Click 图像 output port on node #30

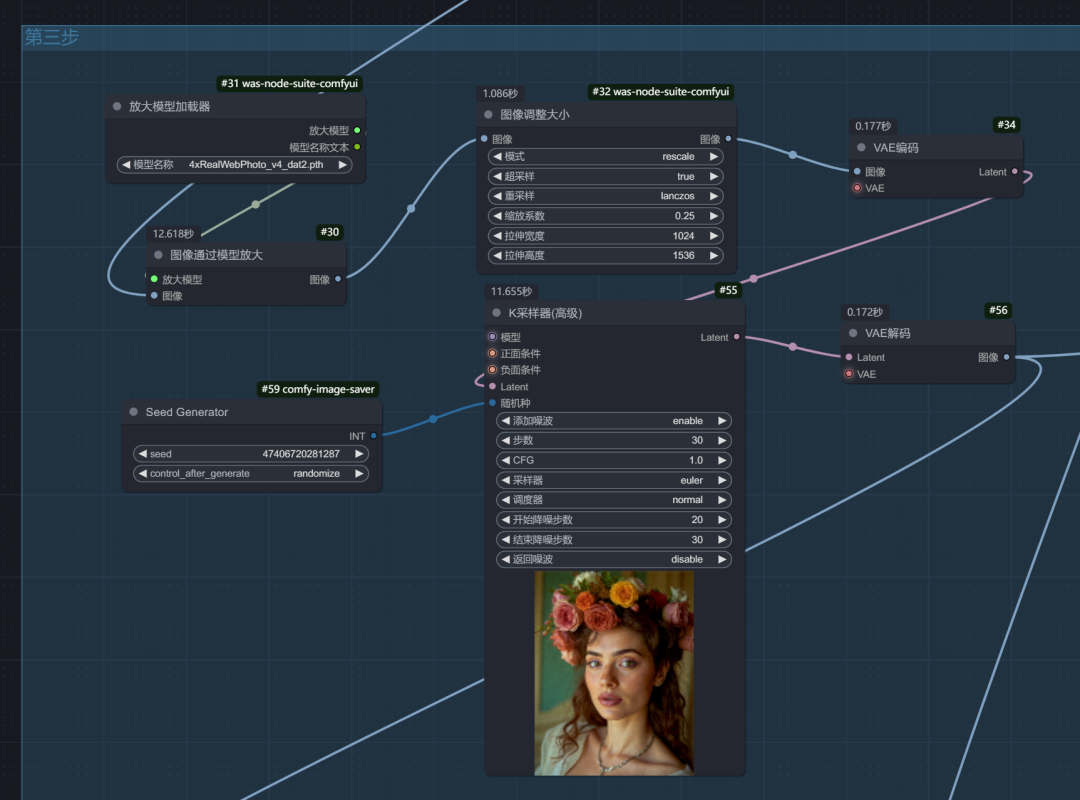pyautogui.click(x=338, y=279)
